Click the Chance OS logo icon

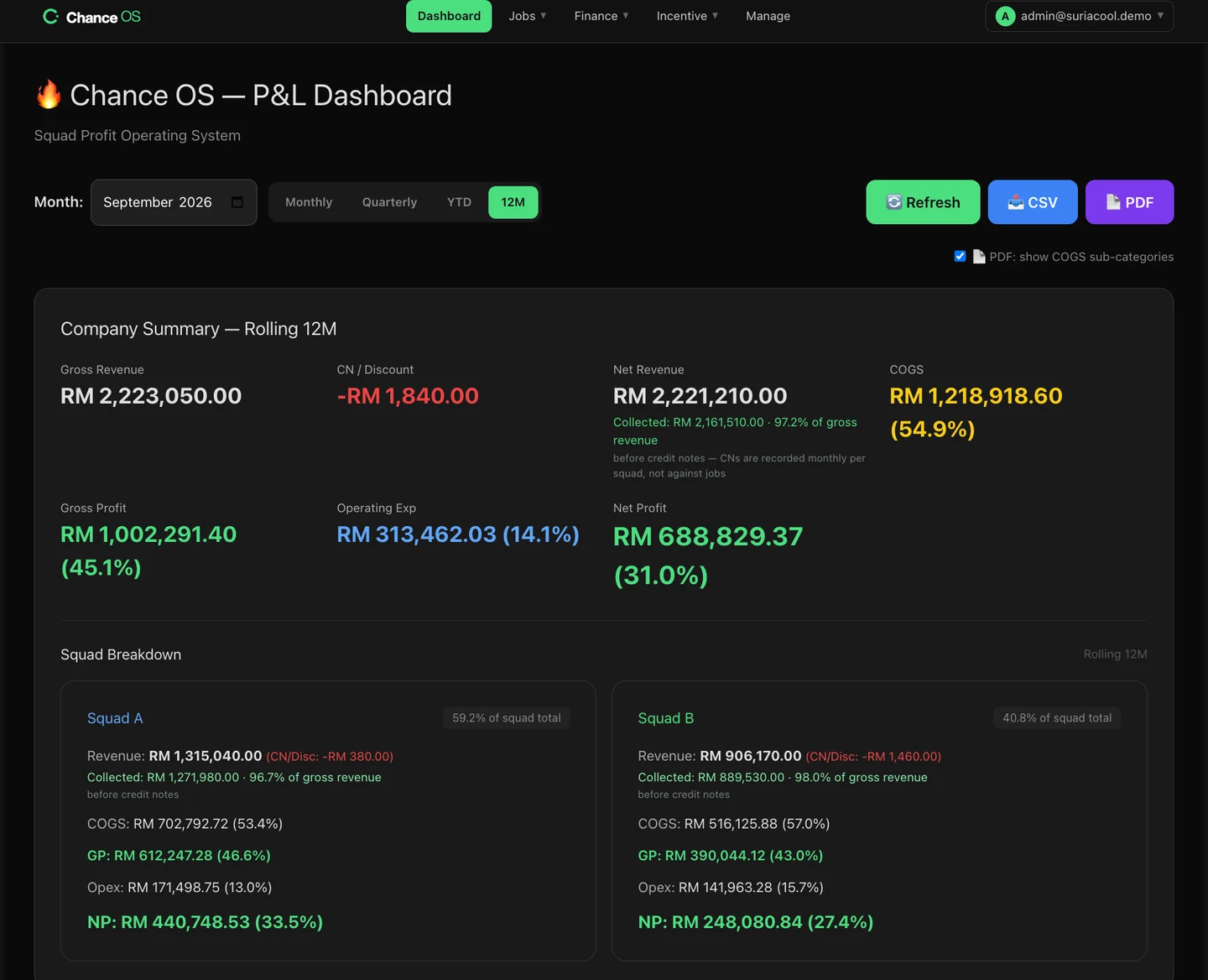(50, 17)
